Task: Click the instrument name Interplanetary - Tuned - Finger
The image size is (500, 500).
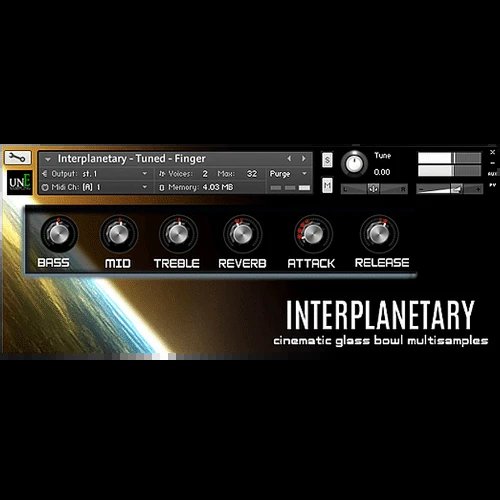Action: click(x=132, y=159)
